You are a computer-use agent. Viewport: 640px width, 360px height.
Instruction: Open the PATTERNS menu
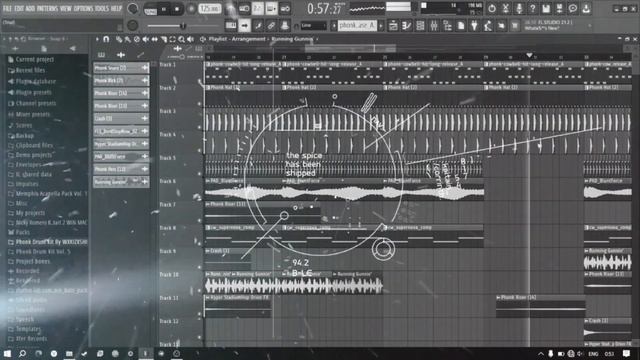47,8
